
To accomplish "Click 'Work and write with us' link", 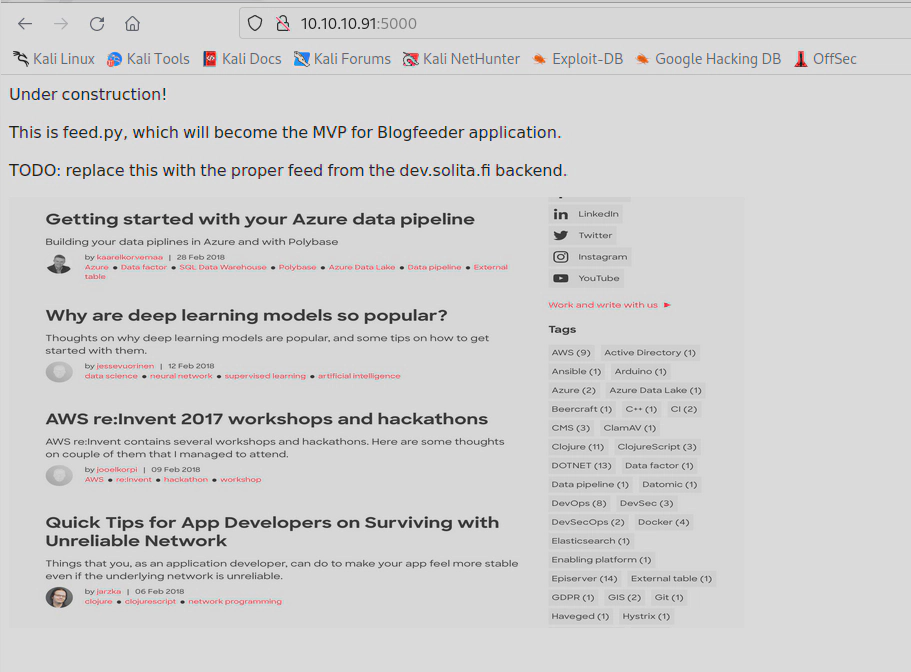I will tap(604, 305).
